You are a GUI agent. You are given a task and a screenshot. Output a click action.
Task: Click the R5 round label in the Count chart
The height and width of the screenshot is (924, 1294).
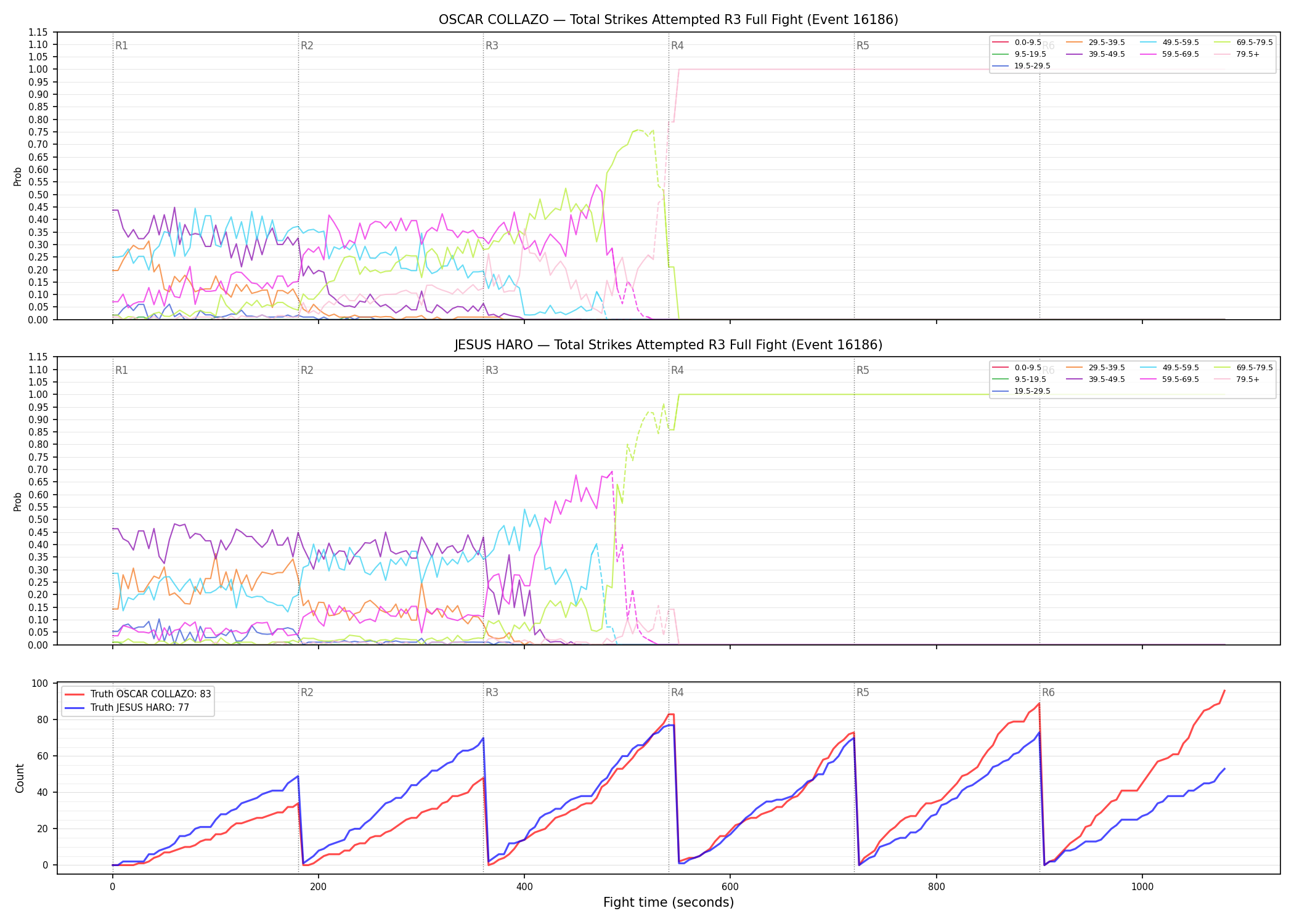tap(863, 692)
